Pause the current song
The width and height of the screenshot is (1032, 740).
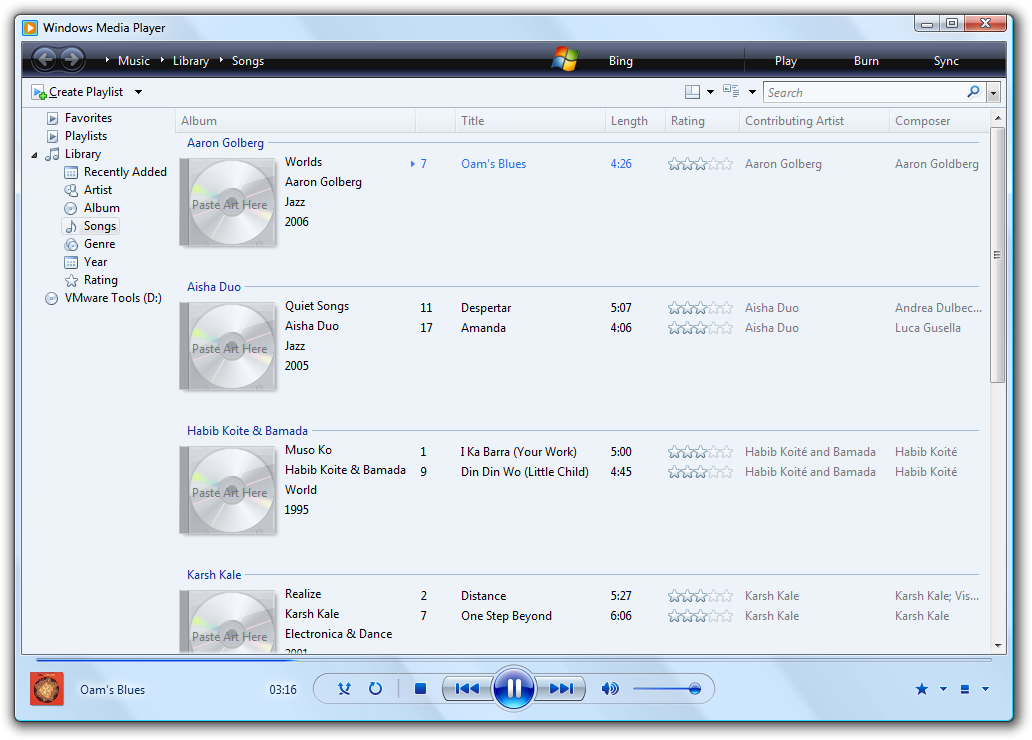[x=513, y=689]
